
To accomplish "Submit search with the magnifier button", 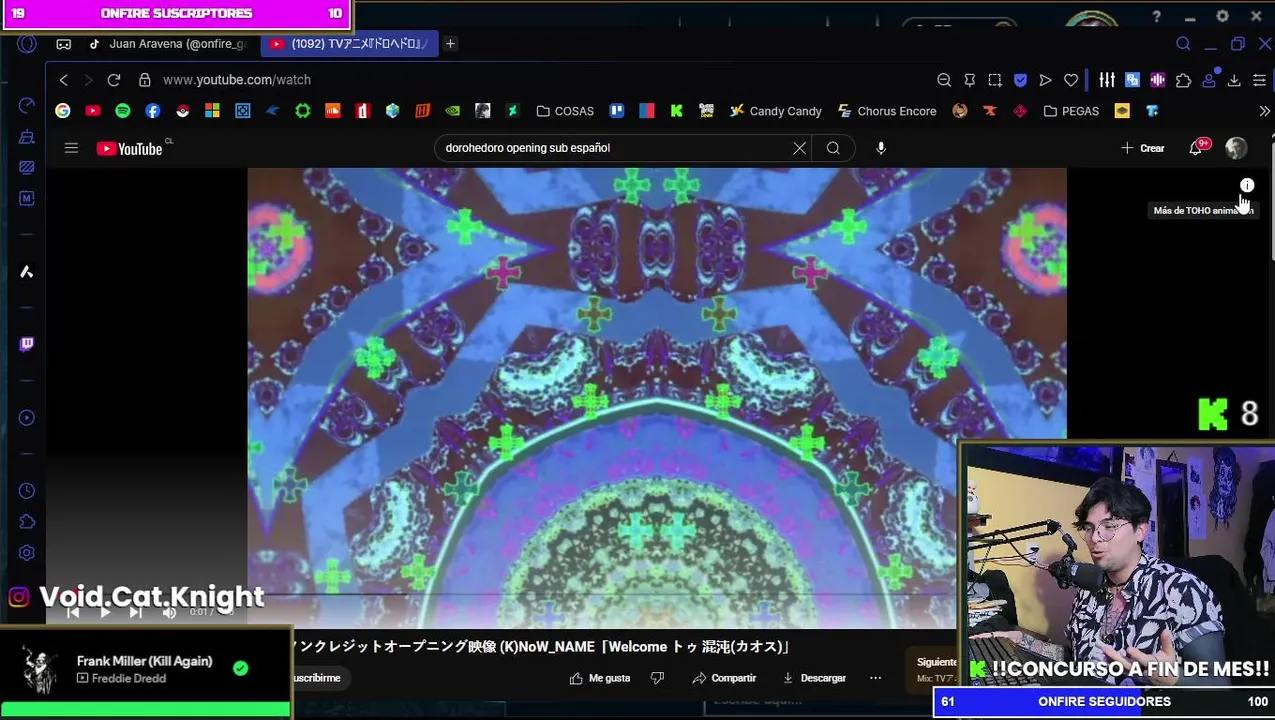I will coord(833,148).
